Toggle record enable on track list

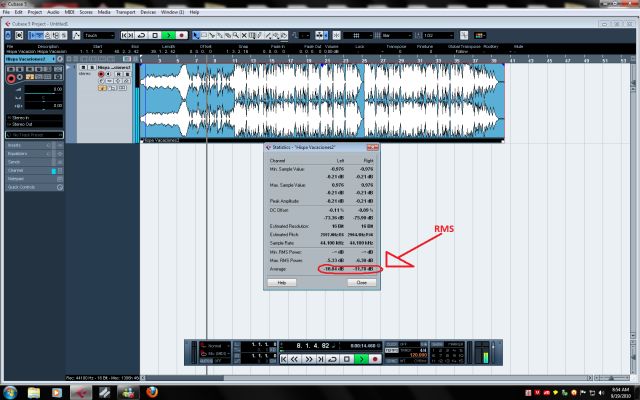click(x=101, y=74)
